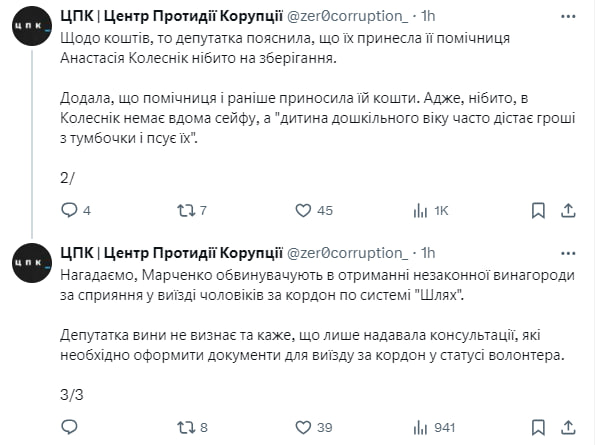The height and width of the screenshot is (445, 600).
Task: Reply to the tweet numbered 3/3
Action: pos(69,428)
